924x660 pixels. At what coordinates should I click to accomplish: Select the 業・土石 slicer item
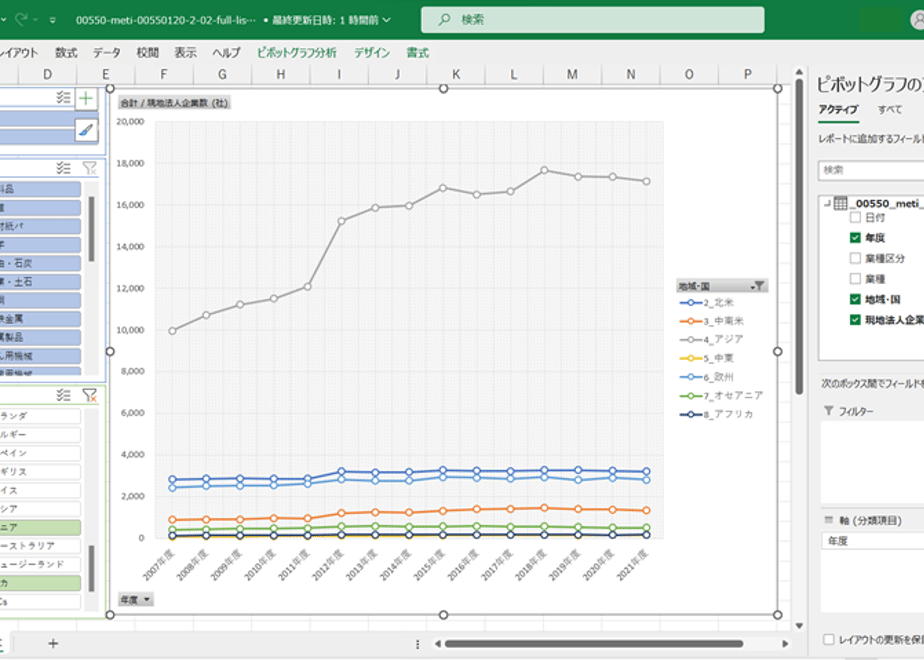40,282
